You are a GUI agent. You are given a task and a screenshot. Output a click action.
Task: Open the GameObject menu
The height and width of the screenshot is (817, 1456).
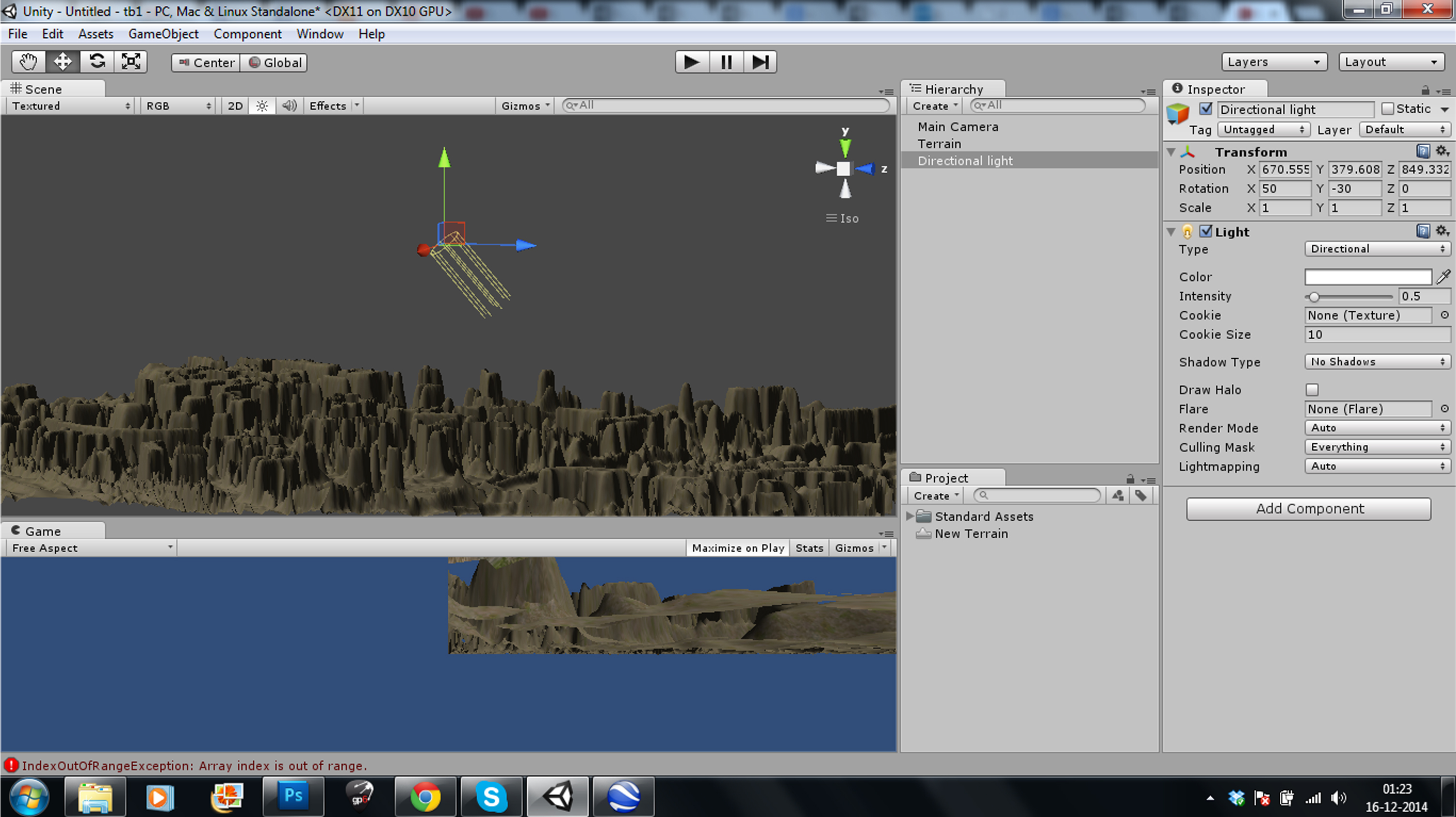click(163, 34)
